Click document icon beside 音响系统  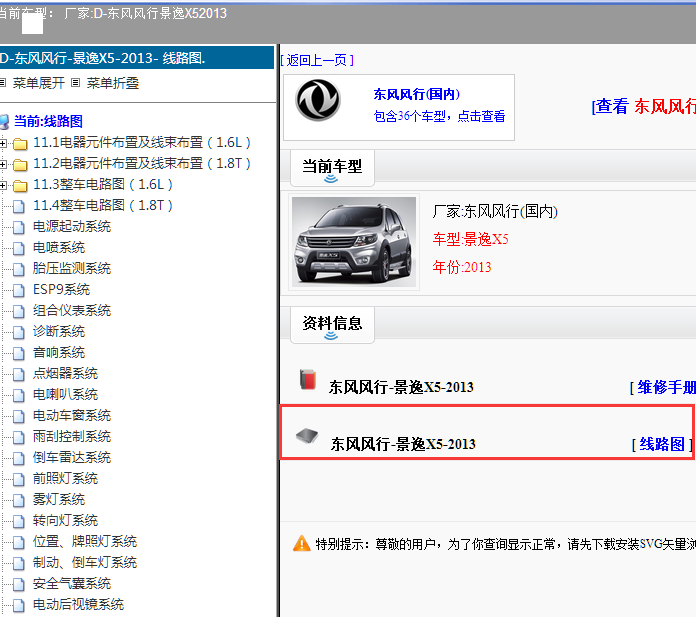[x=19, y=353]
